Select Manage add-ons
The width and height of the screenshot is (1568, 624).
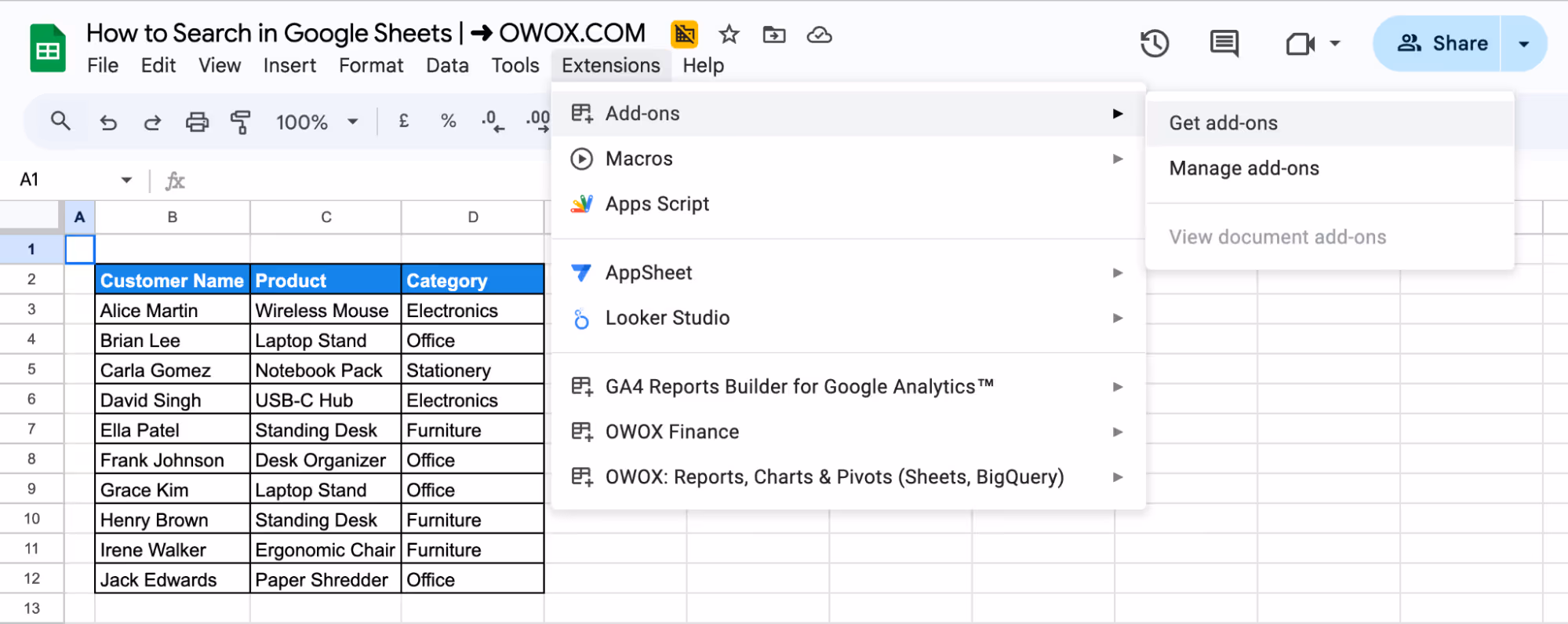(x=1330, y=168)
